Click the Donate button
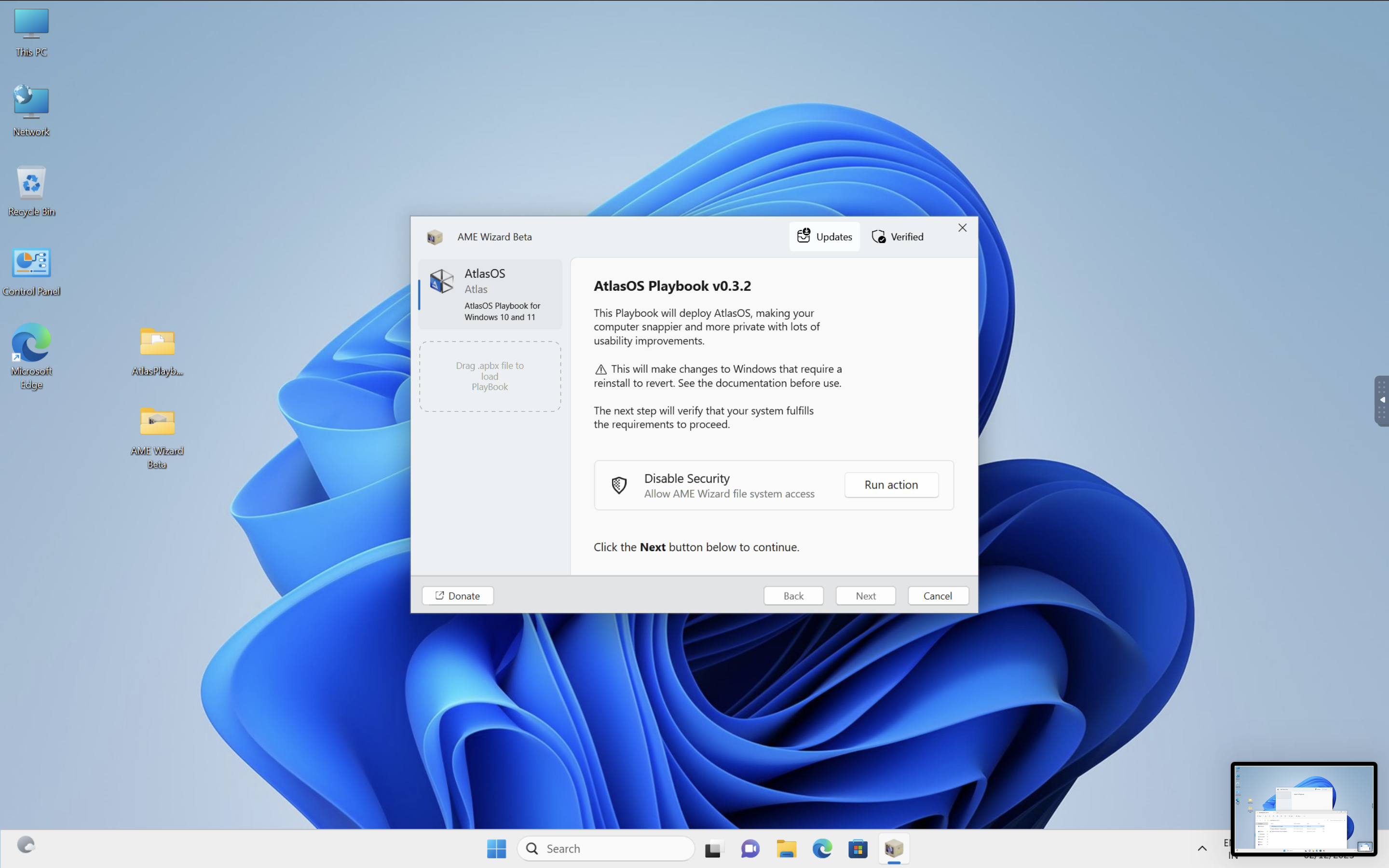The image size is (1389, 868). pyautogui.click(x=457, y=596)
